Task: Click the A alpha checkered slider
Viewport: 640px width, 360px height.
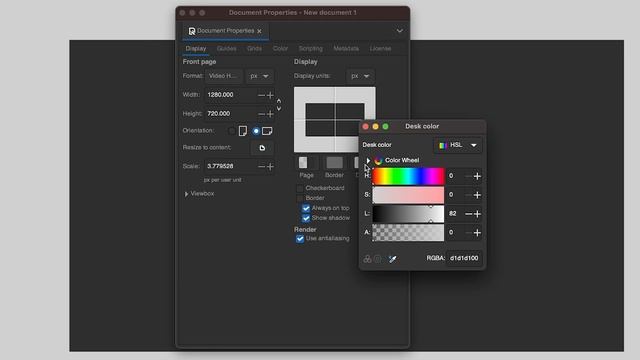Action: pyautogui.click(x=408, y=233)
